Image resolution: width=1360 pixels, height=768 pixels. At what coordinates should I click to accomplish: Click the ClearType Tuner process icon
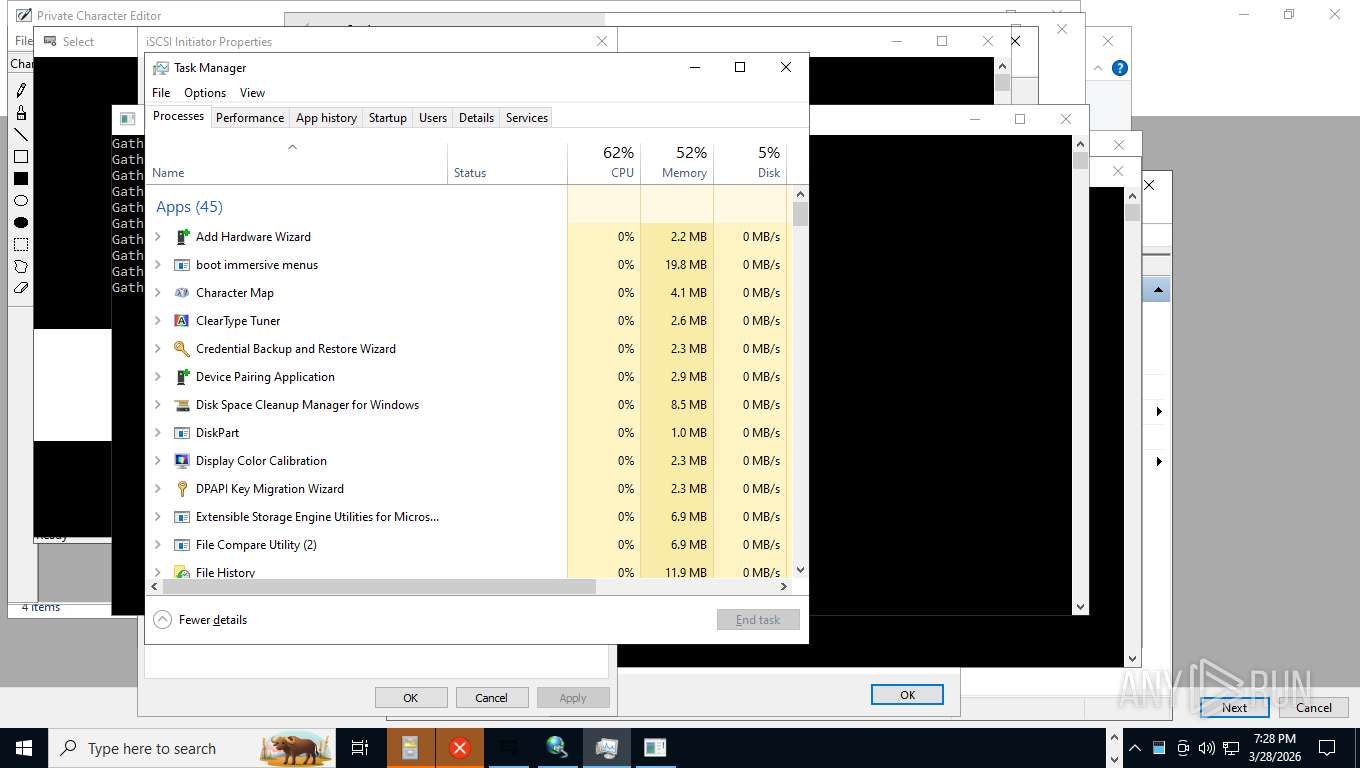(x=182, y=321)
